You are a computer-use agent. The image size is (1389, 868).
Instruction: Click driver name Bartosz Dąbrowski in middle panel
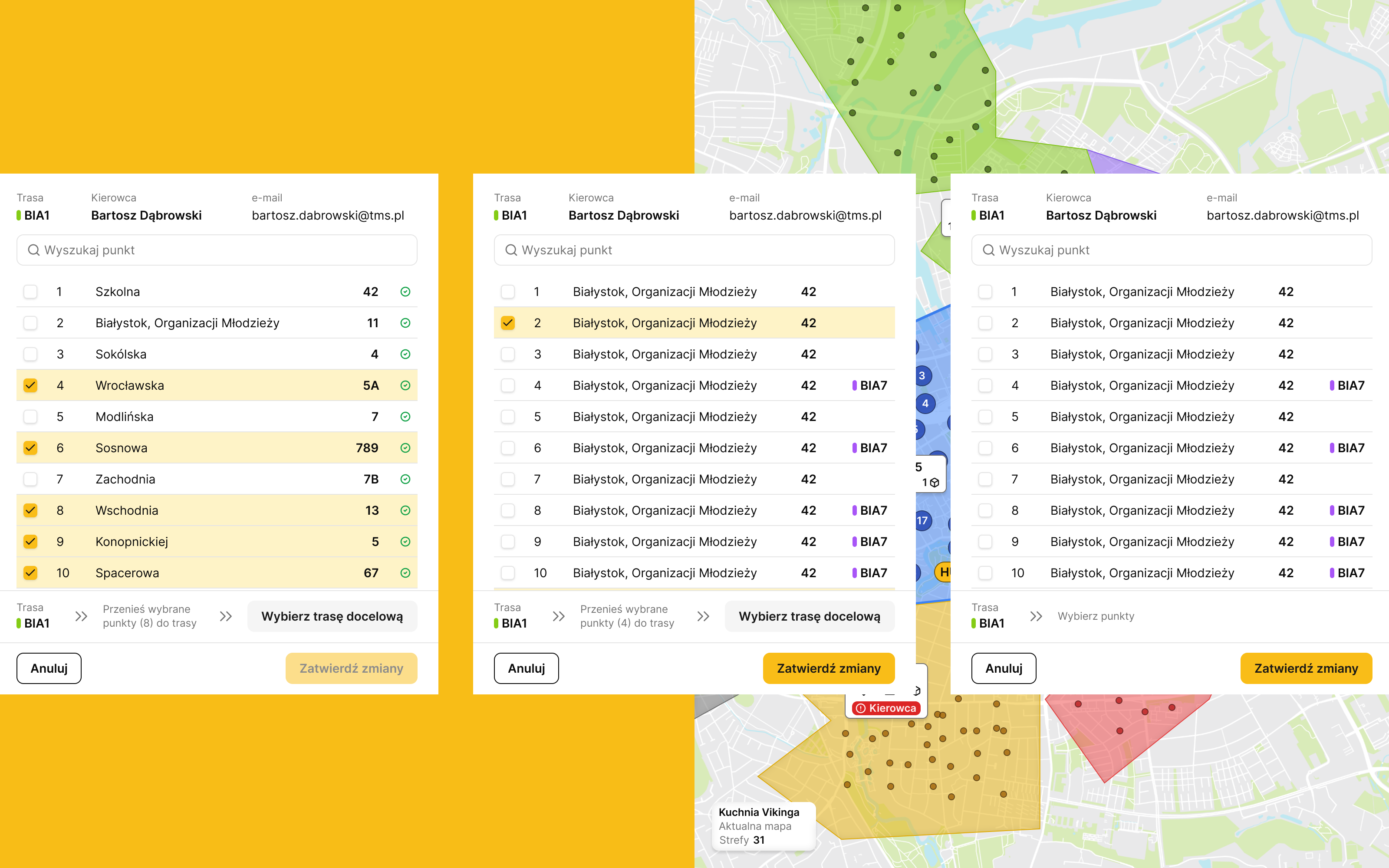[x=624, y=216]
